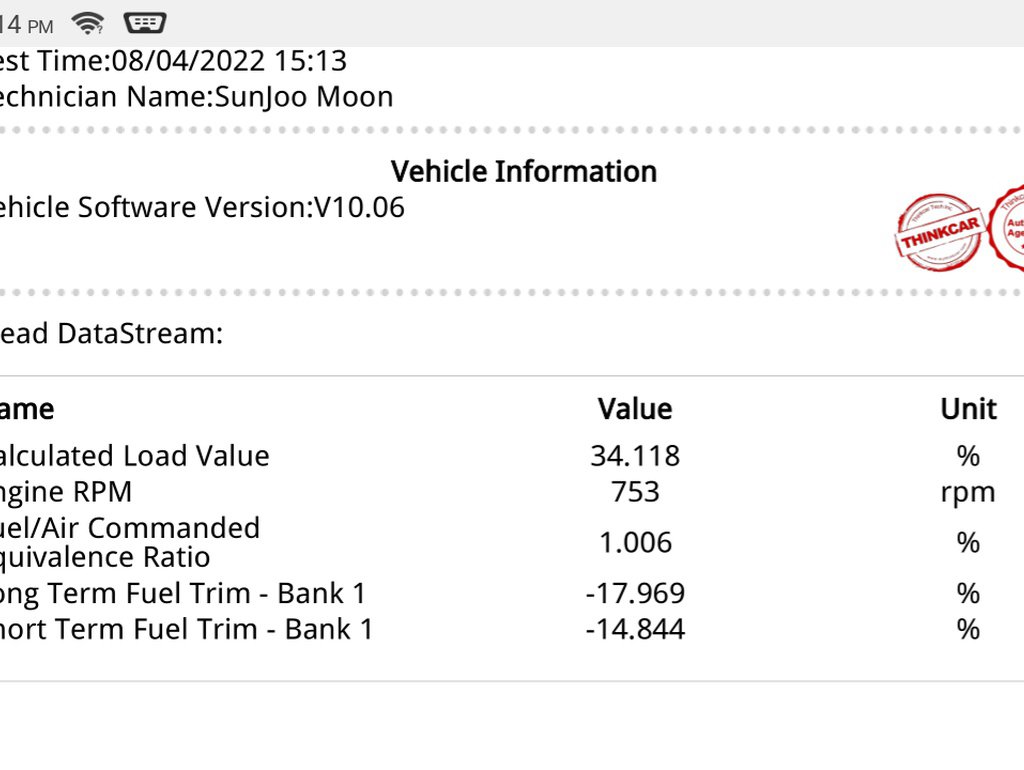Tap the VCI connector status icon
The width and height of the screenshot is (1024, 770).
click(144, 24)
